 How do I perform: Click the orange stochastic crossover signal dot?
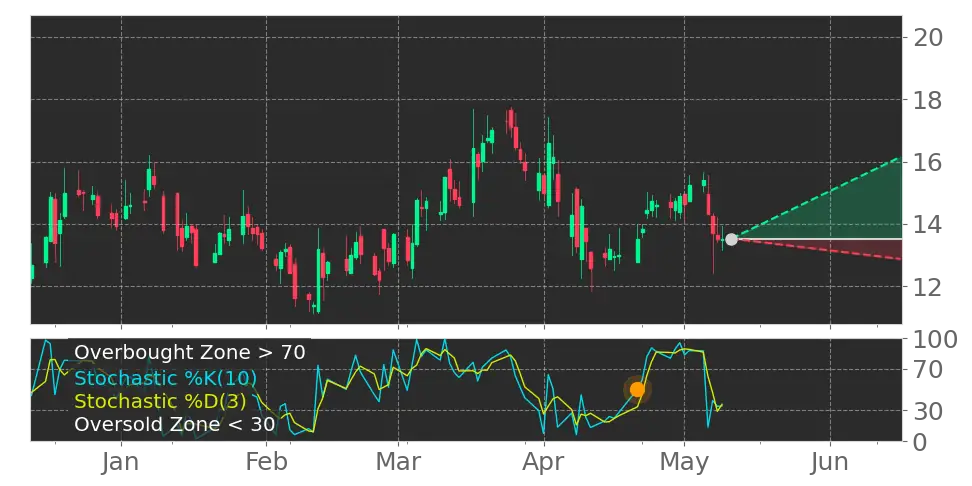point(637,389)
